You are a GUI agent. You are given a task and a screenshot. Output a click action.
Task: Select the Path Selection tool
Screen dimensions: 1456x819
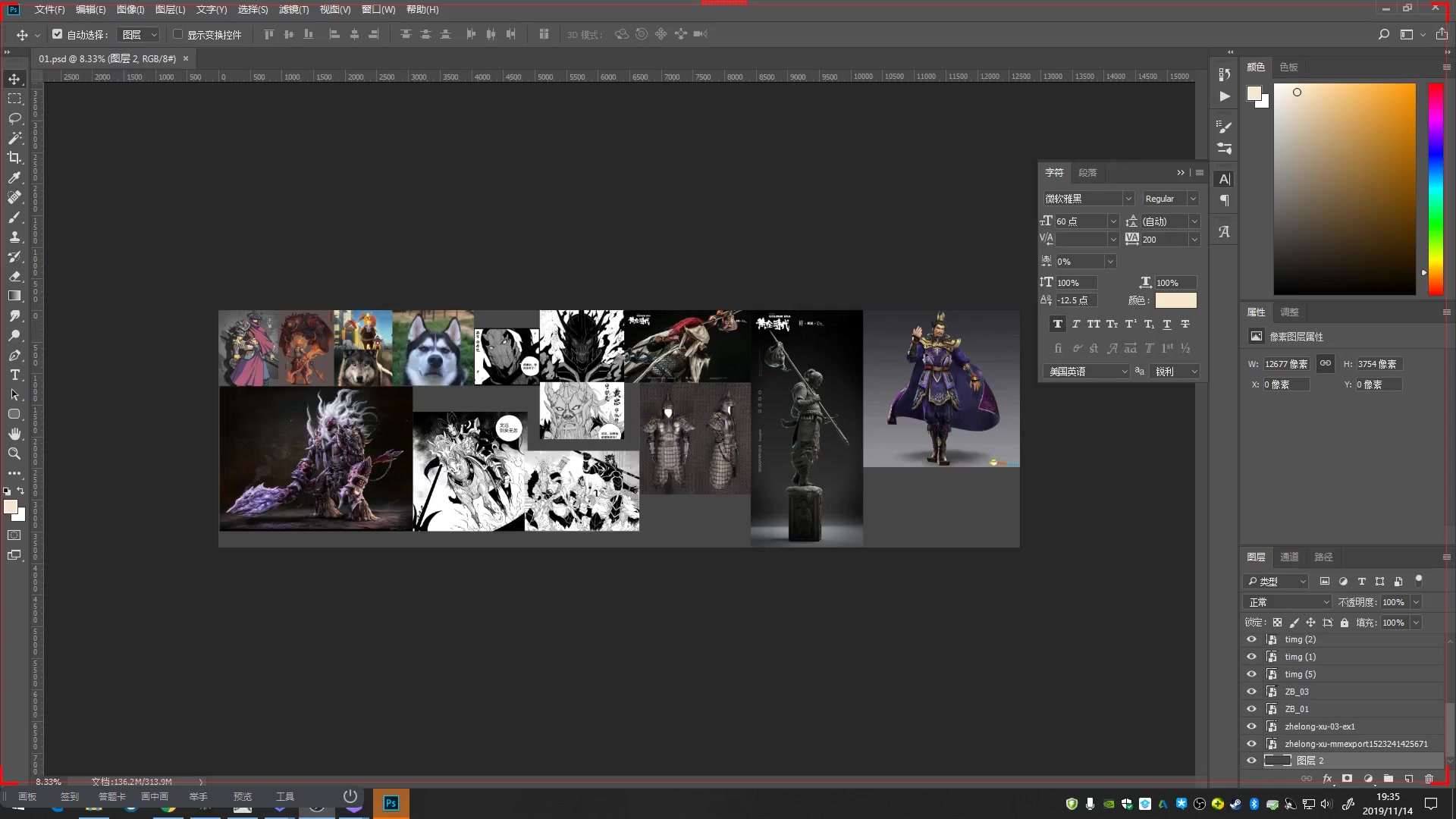click(x=14, y=394)
